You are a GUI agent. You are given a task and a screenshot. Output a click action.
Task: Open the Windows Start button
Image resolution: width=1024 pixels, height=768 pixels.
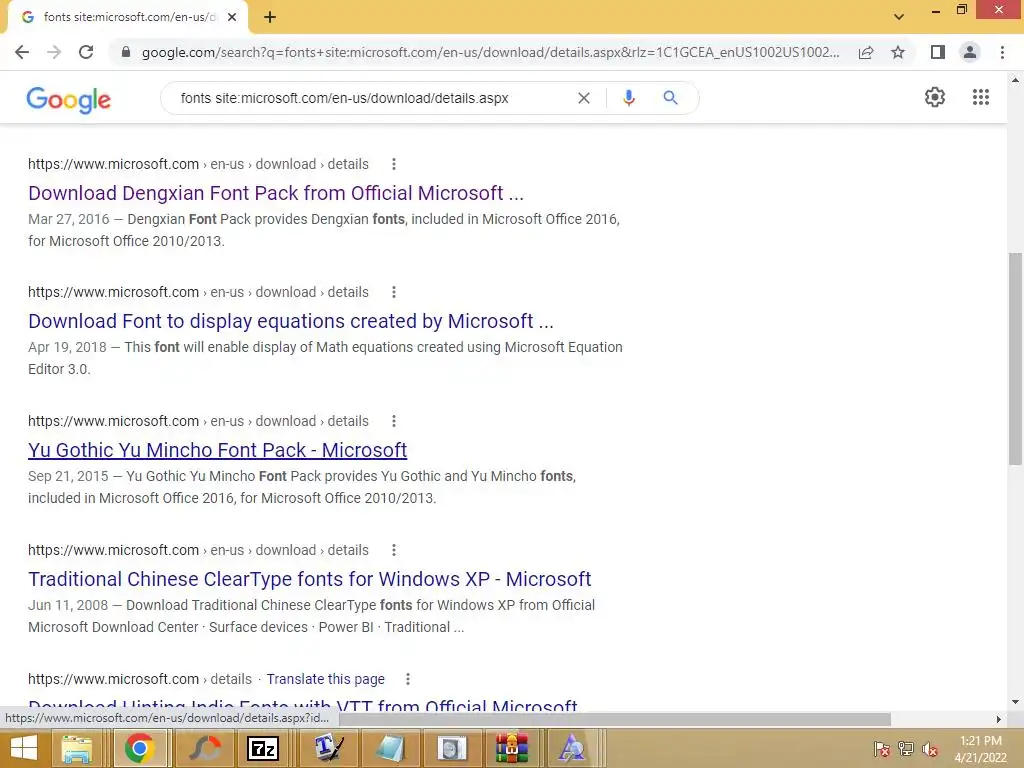click(24, 749)
